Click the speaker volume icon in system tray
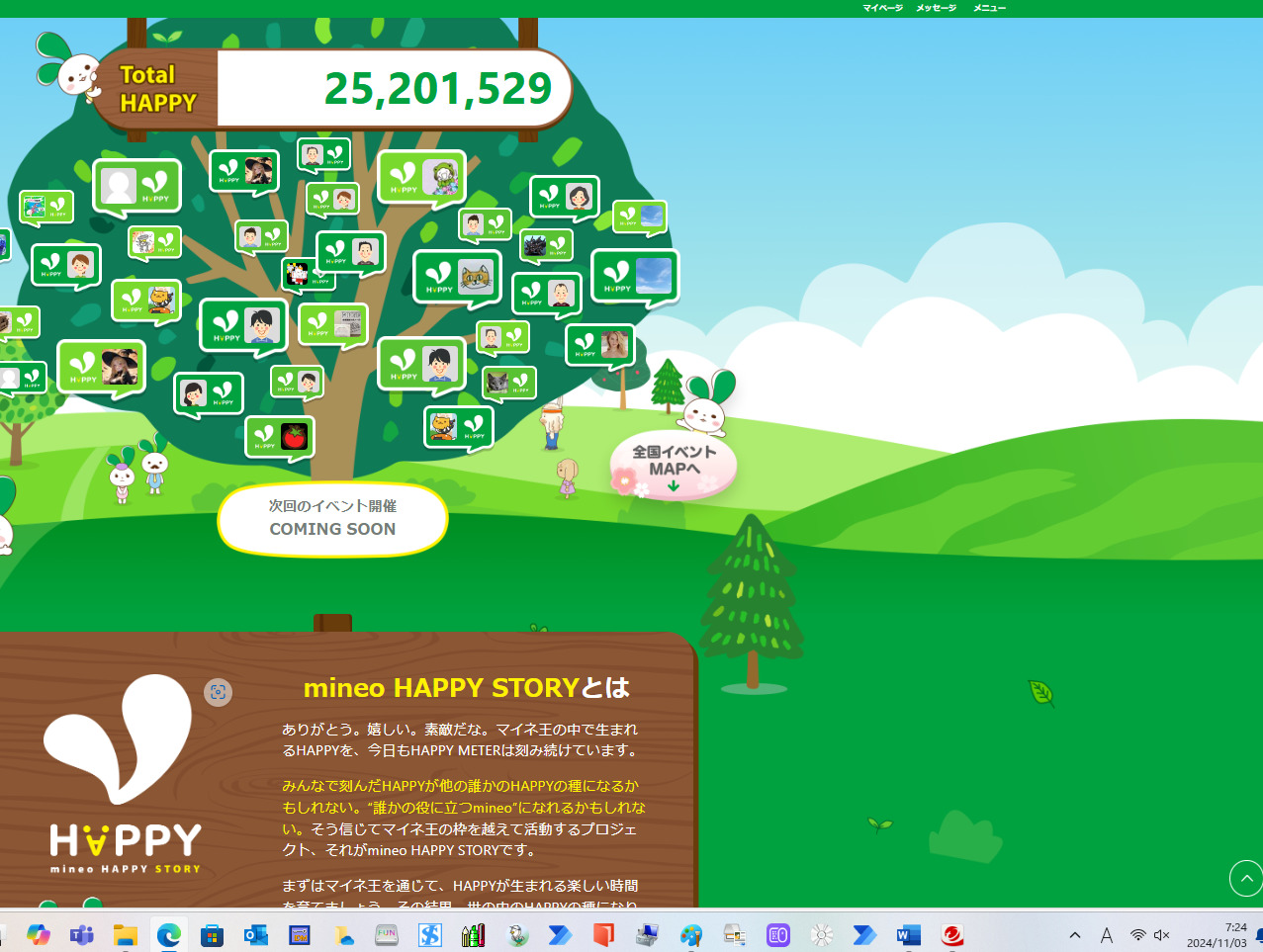1263x952 pixels. coord(1162,934)
